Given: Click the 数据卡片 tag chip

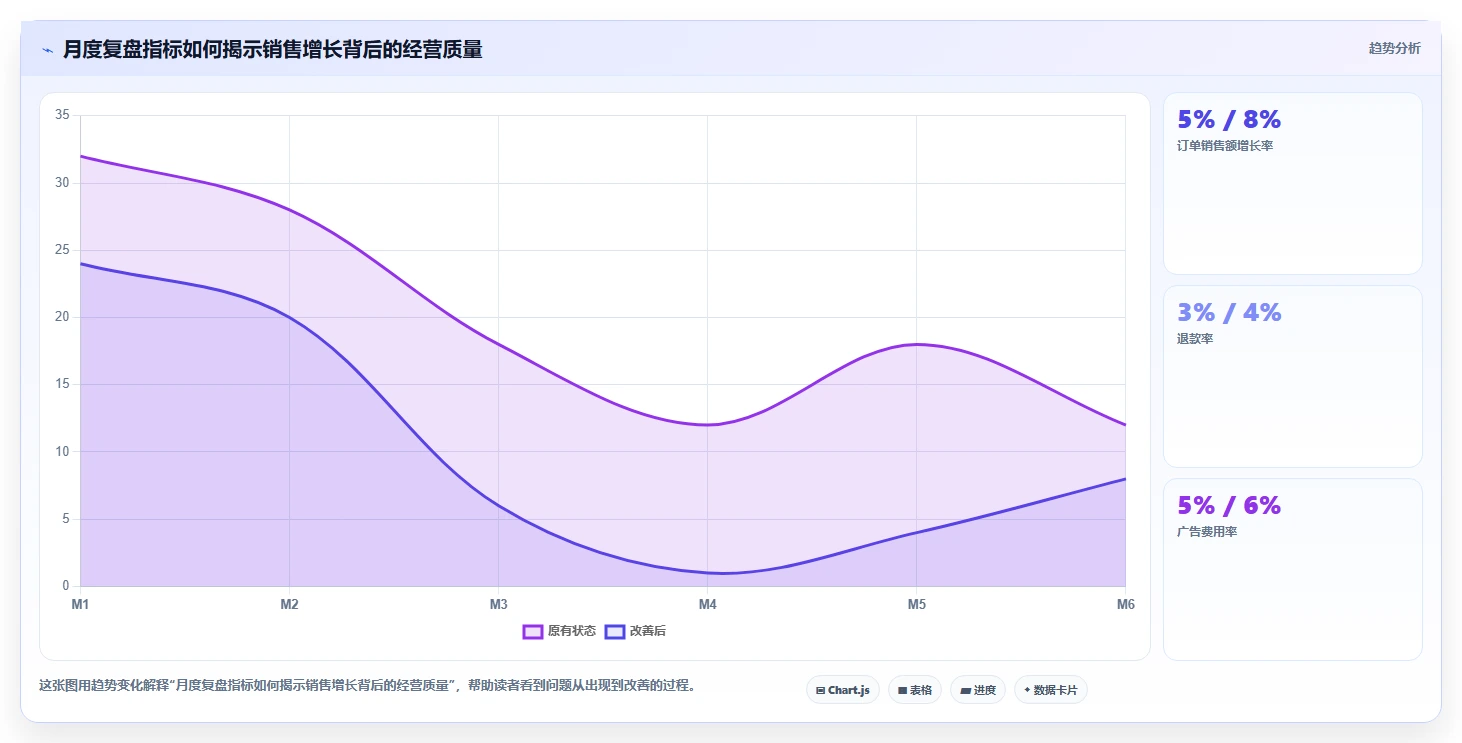Looking at the screenshot, I should pyautogui.click(x=1051, y=690).
